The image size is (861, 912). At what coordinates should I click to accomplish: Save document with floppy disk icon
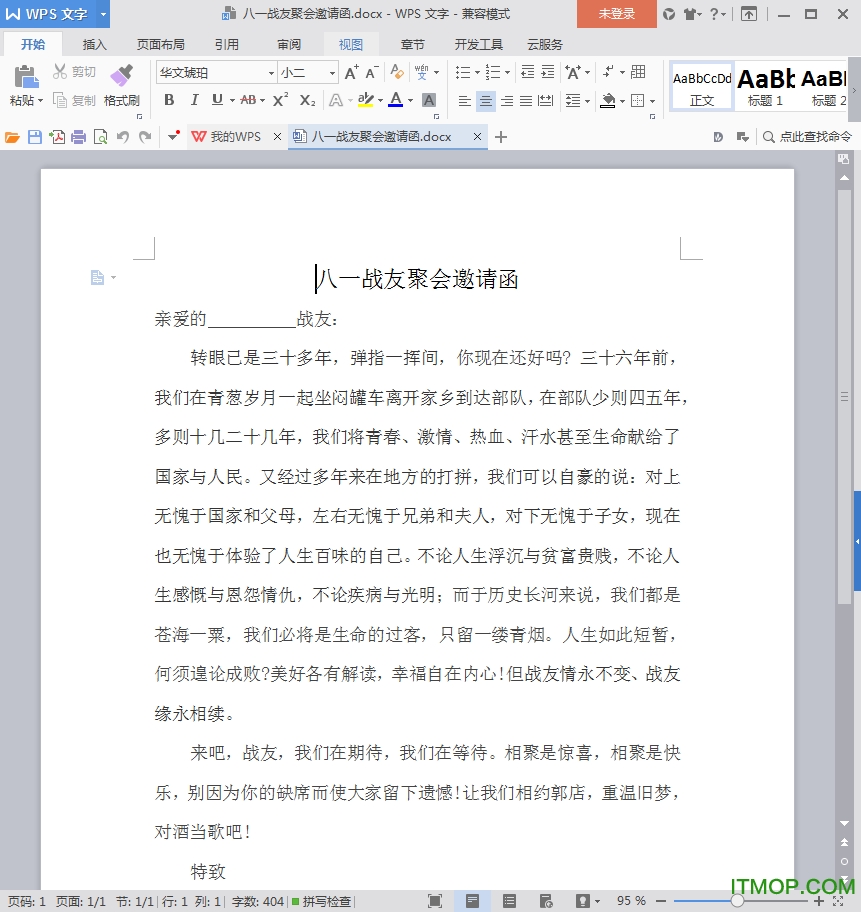coord(35,137)
